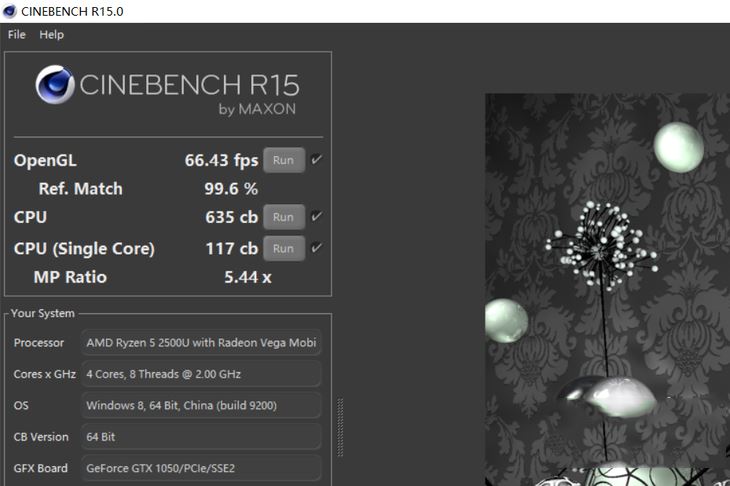The height and width of the screenshot is (486, 730).
Task: Click the rendered scene preview image
Action: tap(608, 290)
